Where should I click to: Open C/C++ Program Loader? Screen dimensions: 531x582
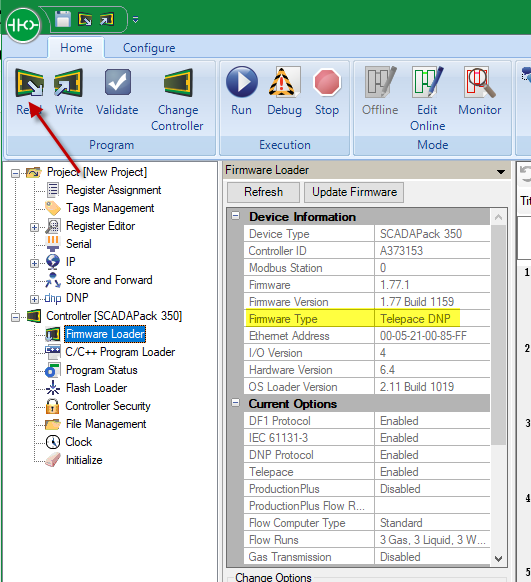(120, 352)
